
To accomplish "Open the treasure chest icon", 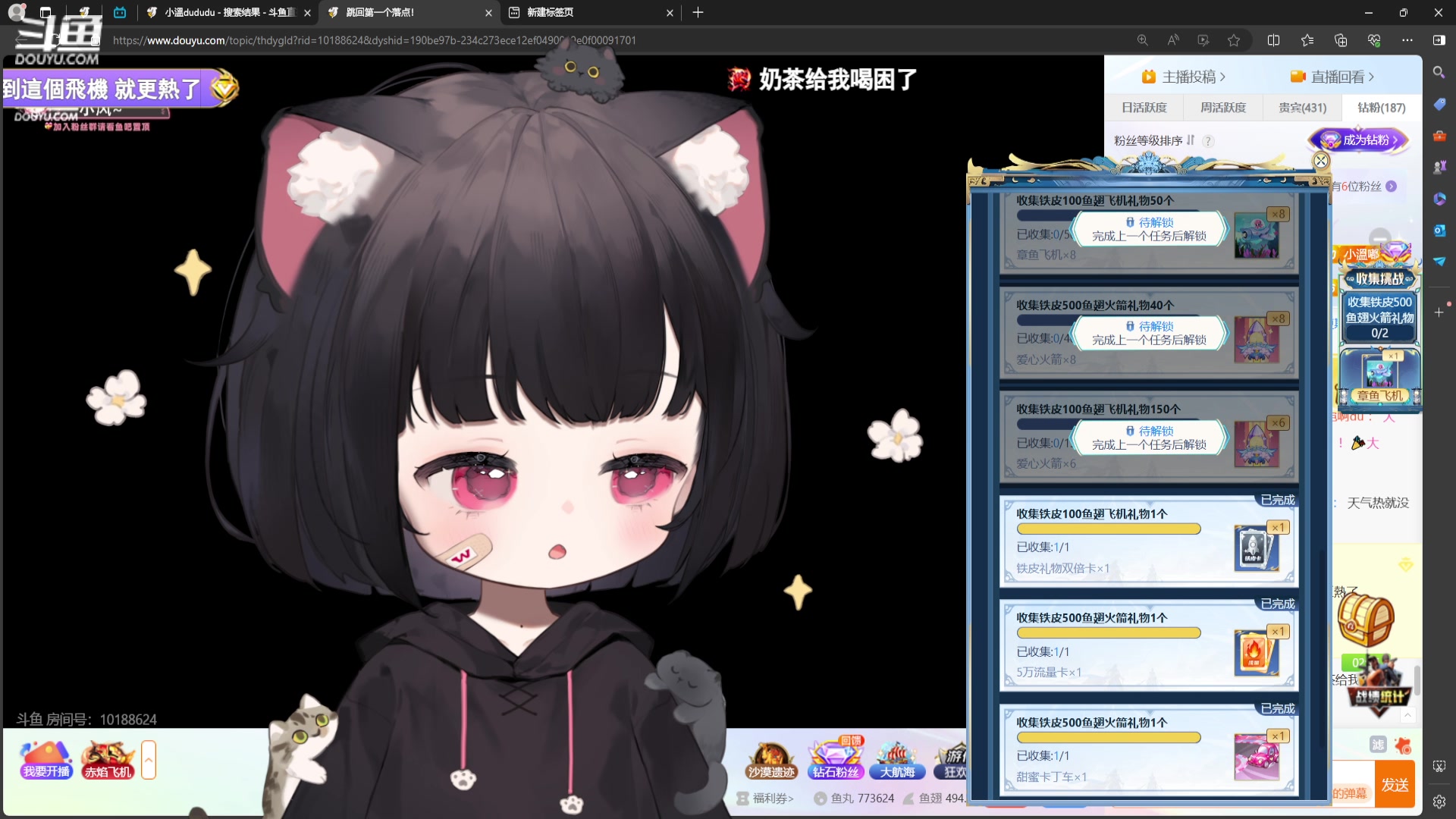I will coord(1366,618).
